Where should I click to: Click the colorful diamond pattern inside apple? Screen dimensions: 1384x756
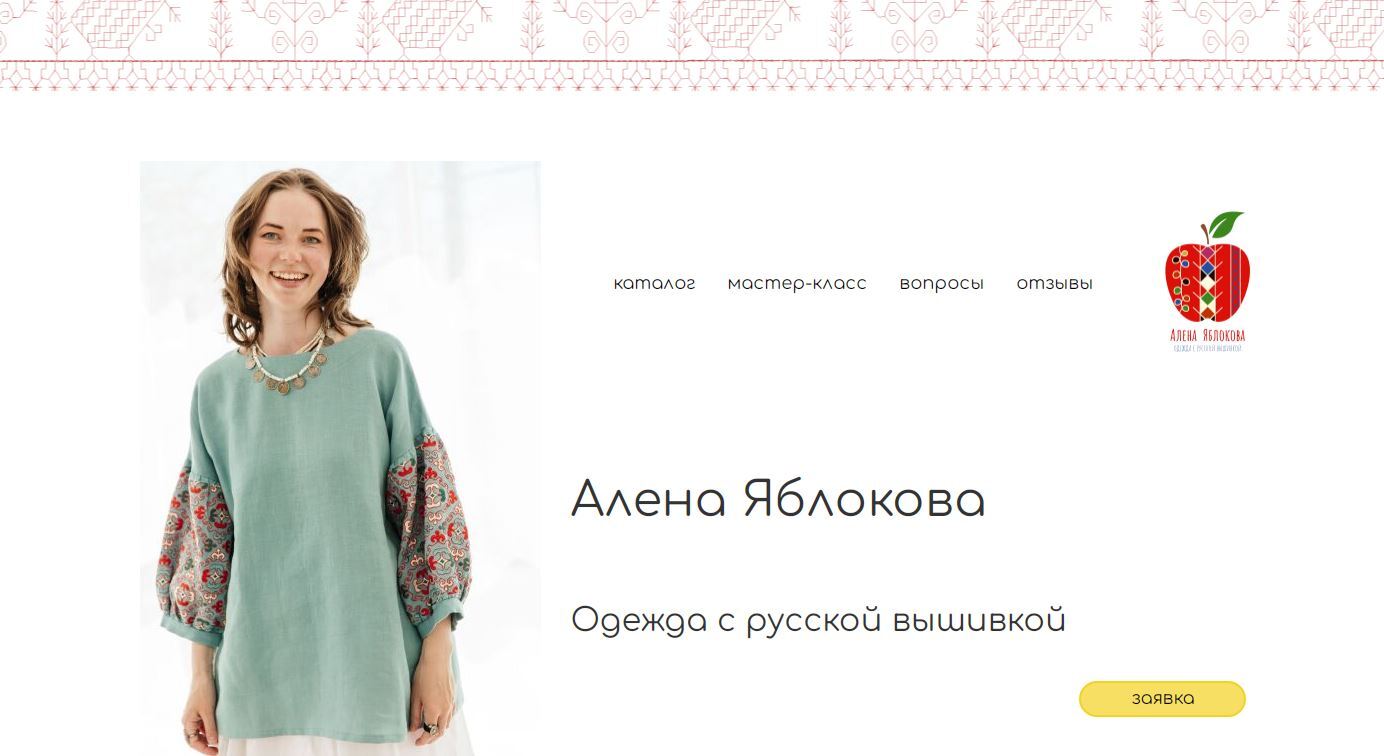tap(1210, 281)
